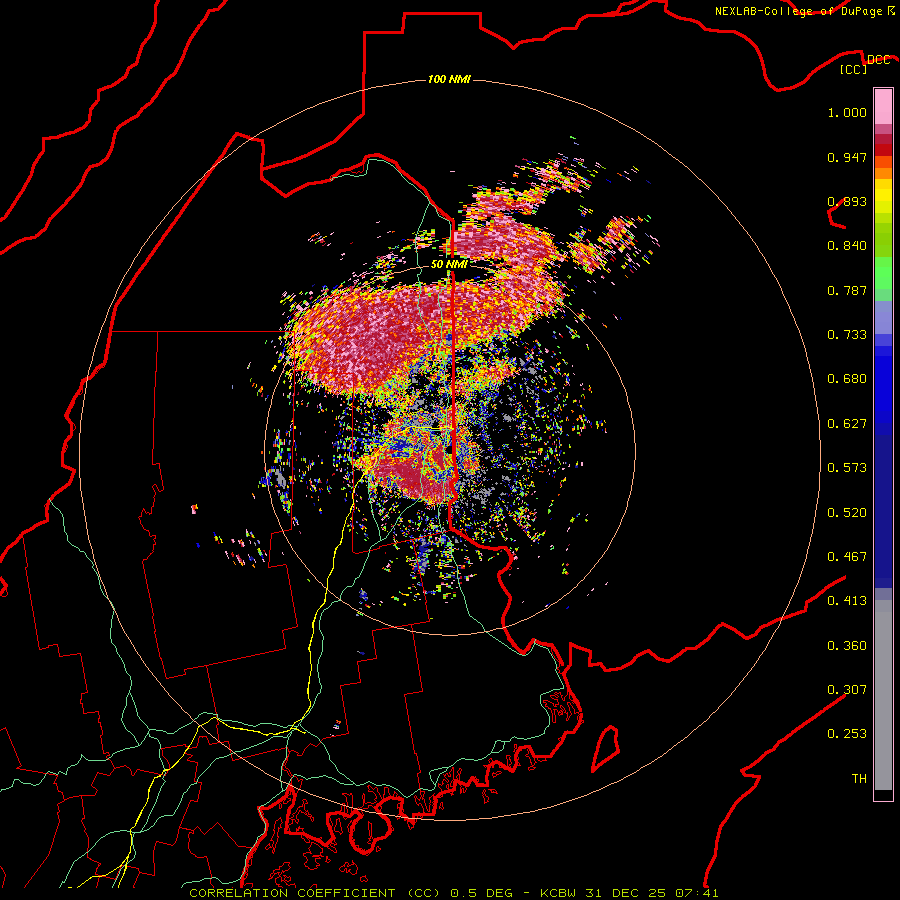This screenshot has height=900, width=900.
Task: Click the 0.893 color scale label
Action: (x=847, y=201)
